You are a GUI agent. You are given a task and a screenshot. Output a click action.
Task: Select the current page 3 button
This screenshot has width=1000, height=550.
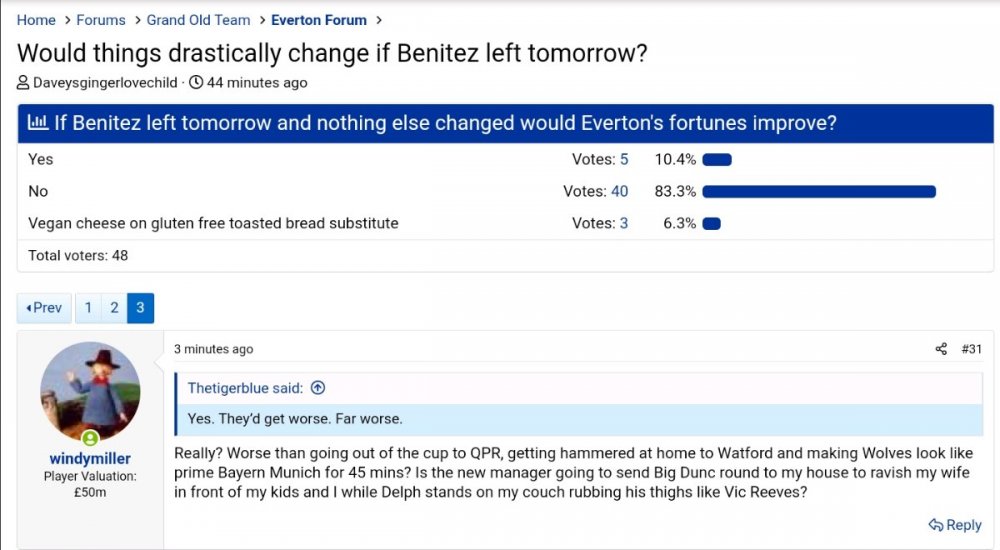(x=140, y=308)
